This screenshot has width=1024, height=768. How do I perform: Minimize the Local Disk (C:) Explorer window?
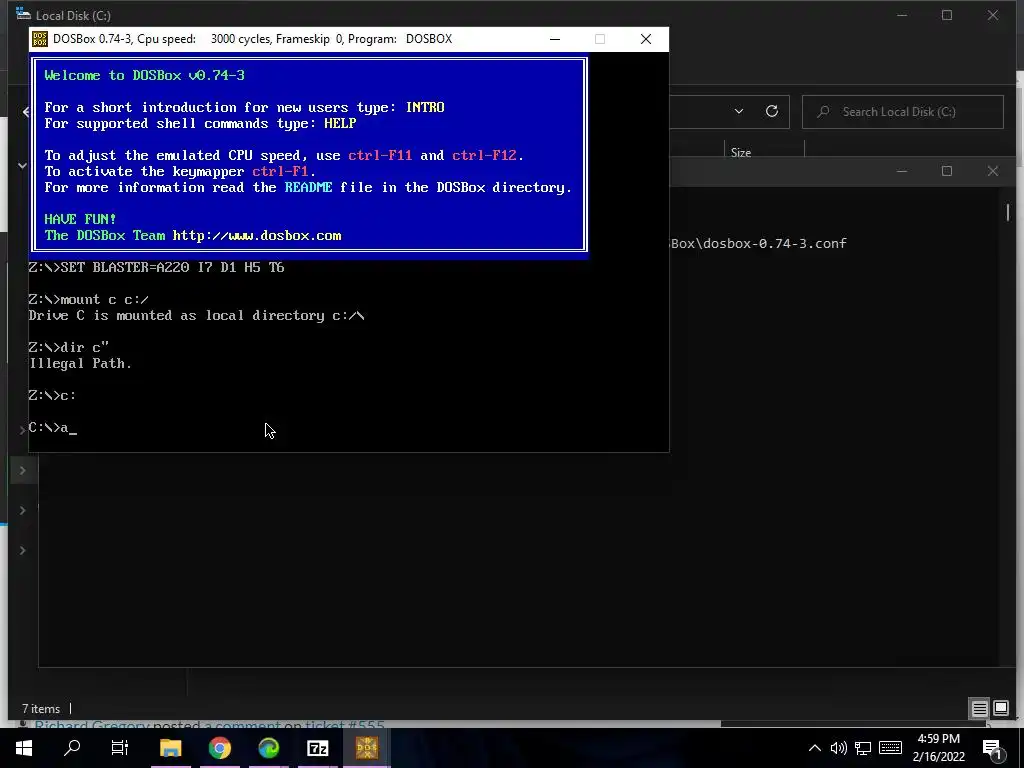coord(902,15)
